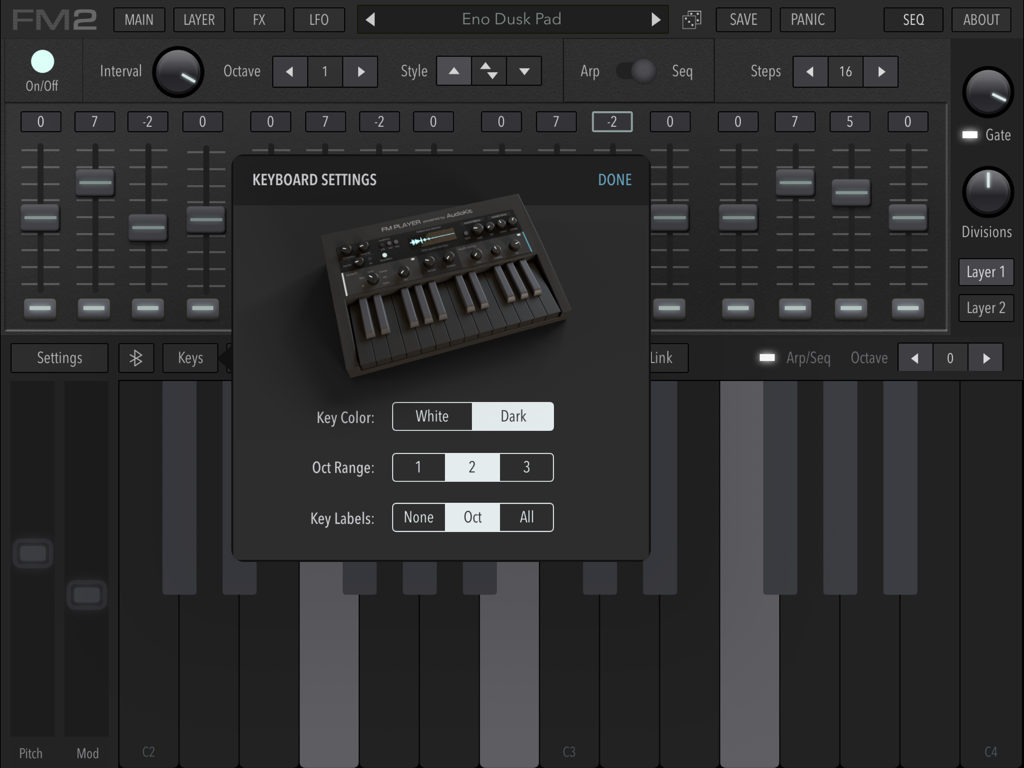Open Bluetooth MIDI settings
The height and width of the screenshot is (768, 1024).
point(136,357)
